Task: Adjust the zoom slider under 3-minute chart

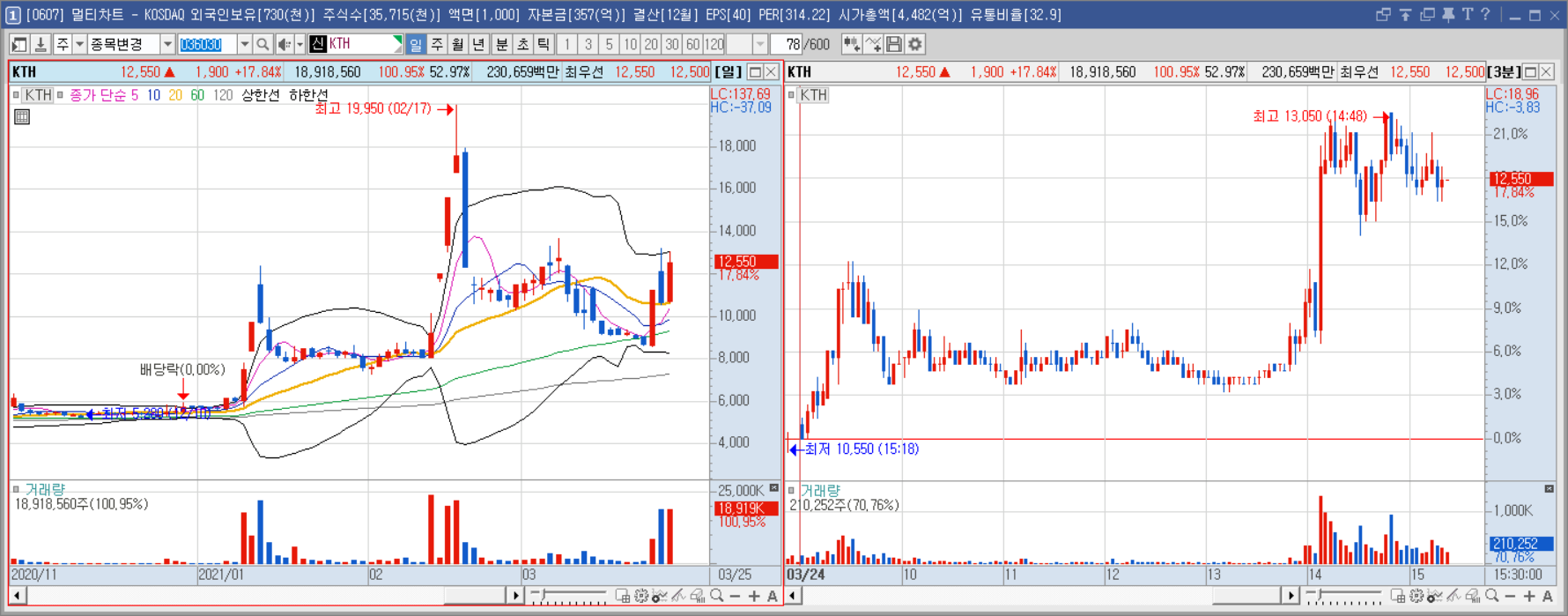Action: (x=1345, y=597)
